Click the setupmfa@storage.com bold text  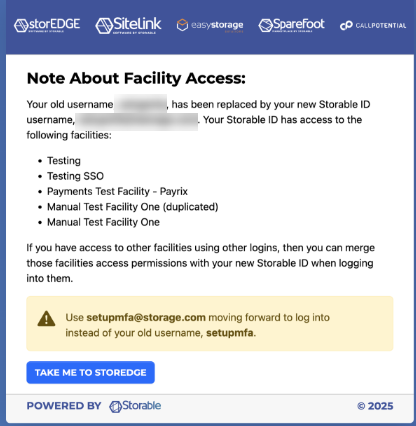(146, 317)
